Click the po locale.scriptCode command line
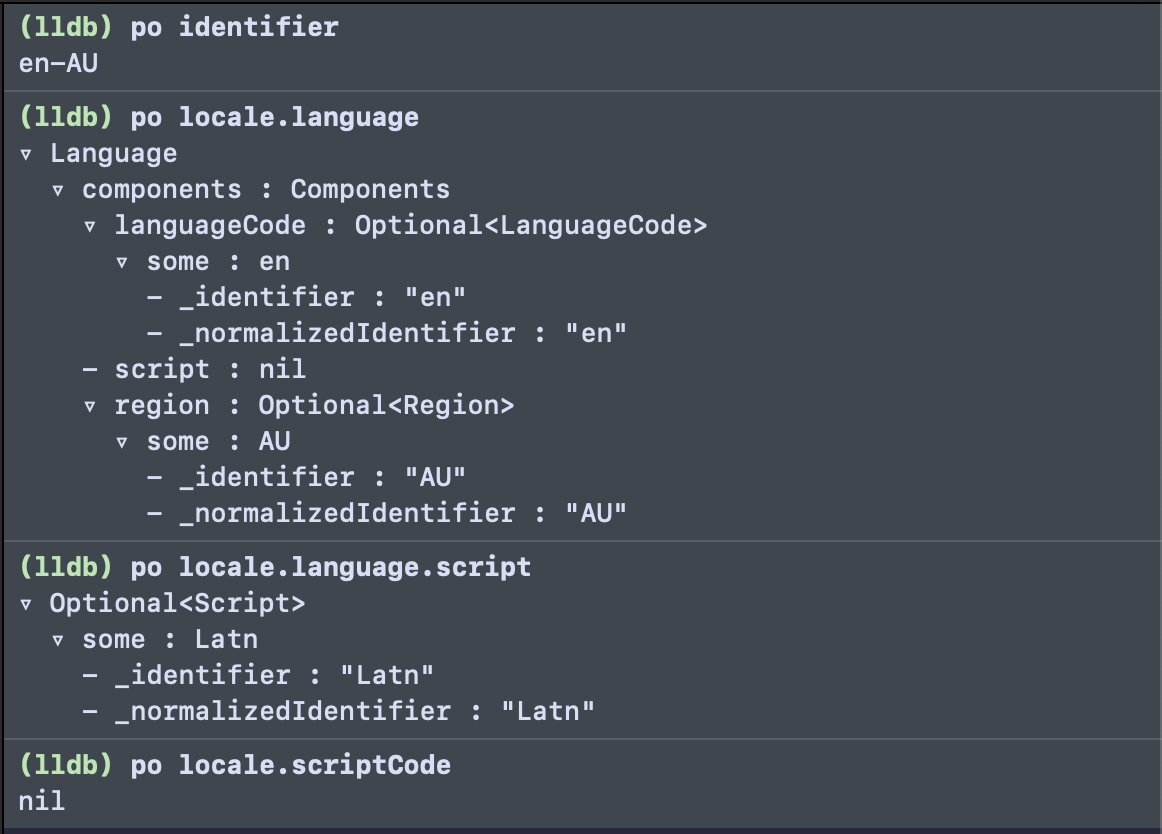 pos(235,765)
